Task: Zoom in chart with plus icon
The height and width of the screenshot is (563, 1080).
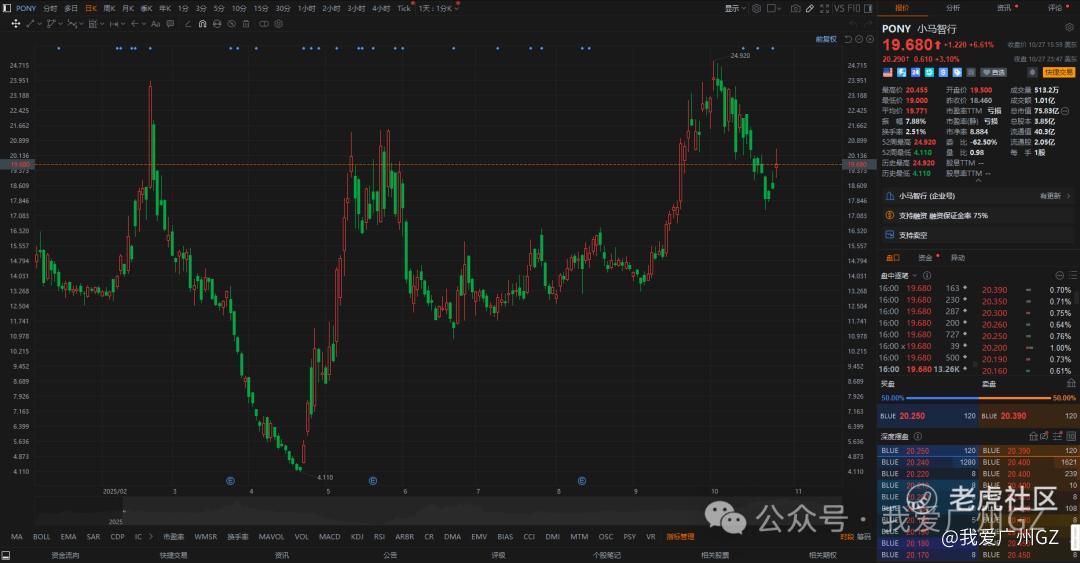Action: (x=870, y=39)
